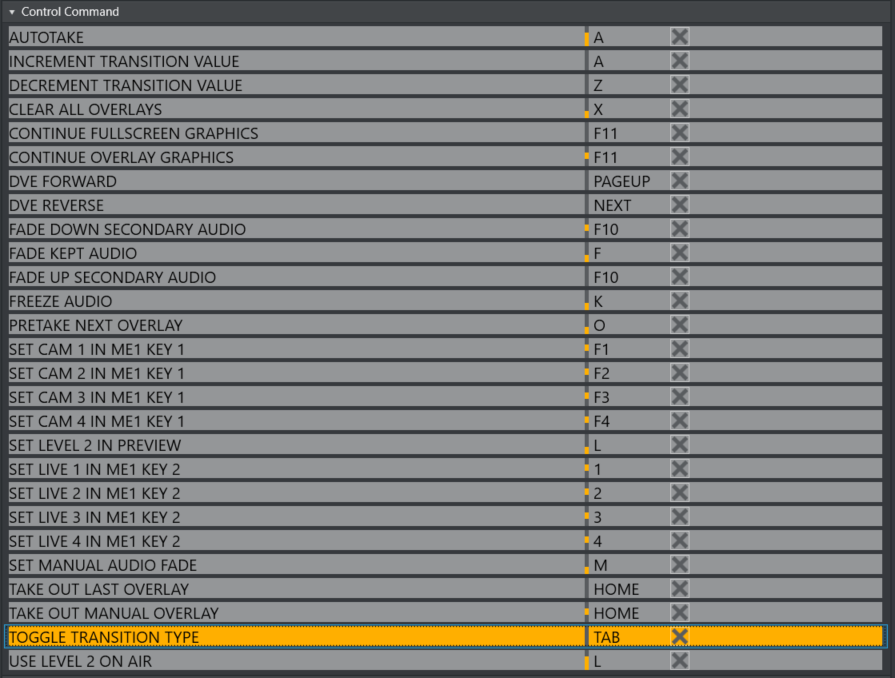
Task: Clear USE LEVEL 2 ON AIR shortcut
Action: tap(679, 661)
